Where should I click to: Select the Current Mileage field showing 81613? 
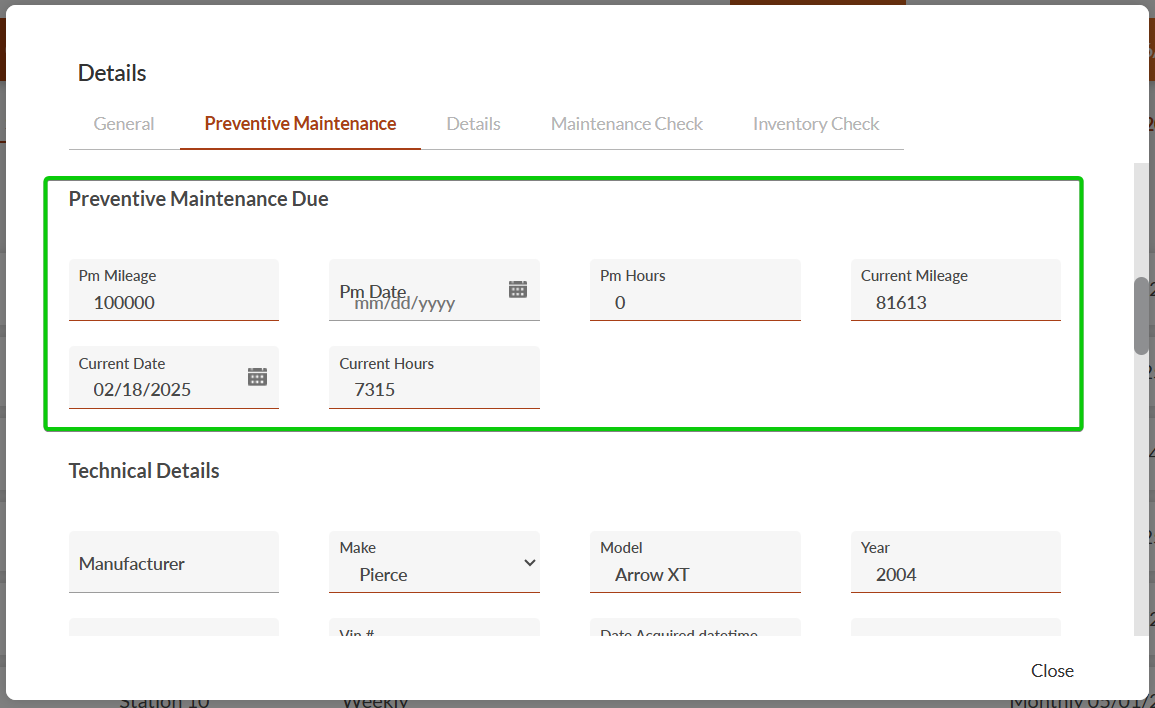tap(955, 302)
